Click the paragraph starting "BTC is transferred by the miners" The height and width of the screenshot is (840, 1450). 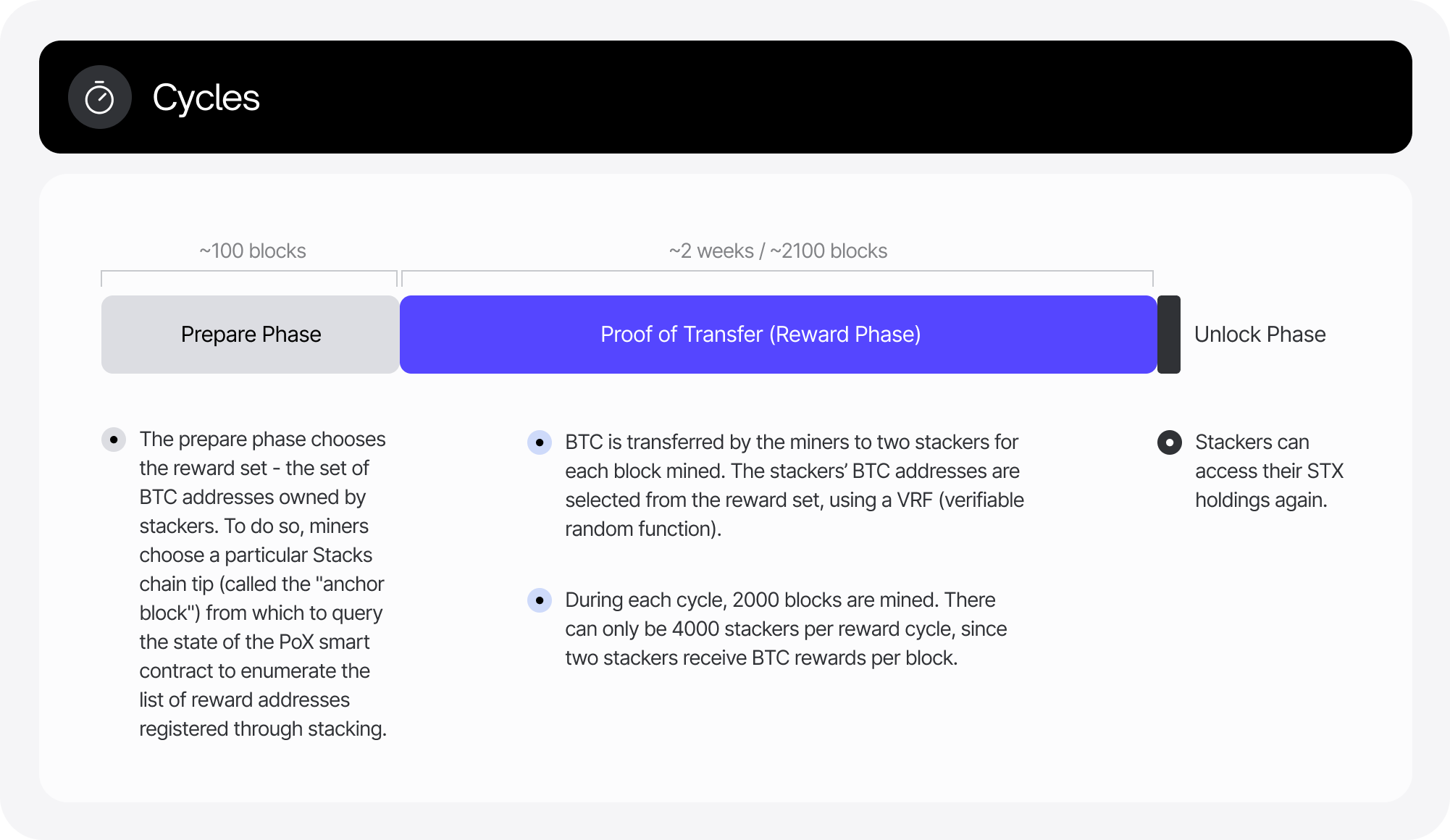794,485
